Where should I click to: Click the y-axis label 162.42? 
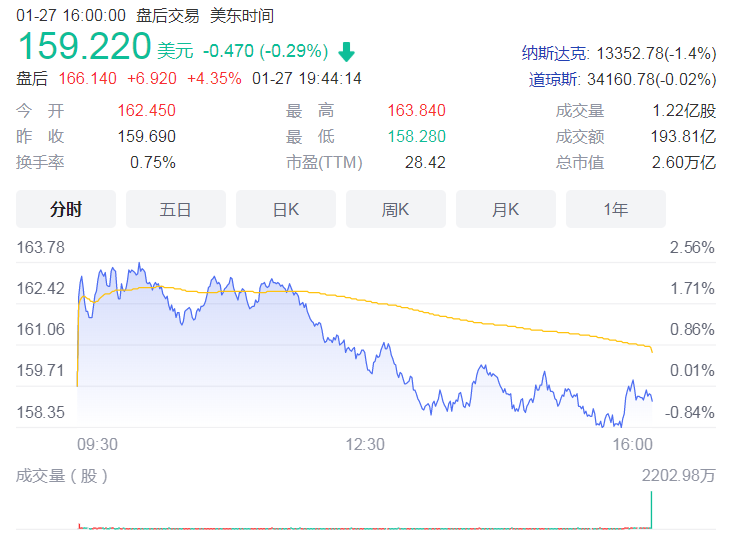[40, 288]
